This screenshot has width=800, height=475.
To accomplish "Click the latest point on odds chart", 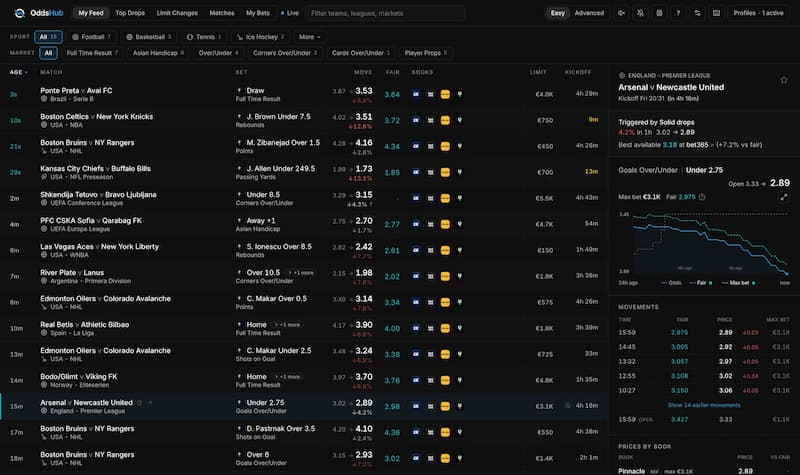I will [x=787, y=276].
